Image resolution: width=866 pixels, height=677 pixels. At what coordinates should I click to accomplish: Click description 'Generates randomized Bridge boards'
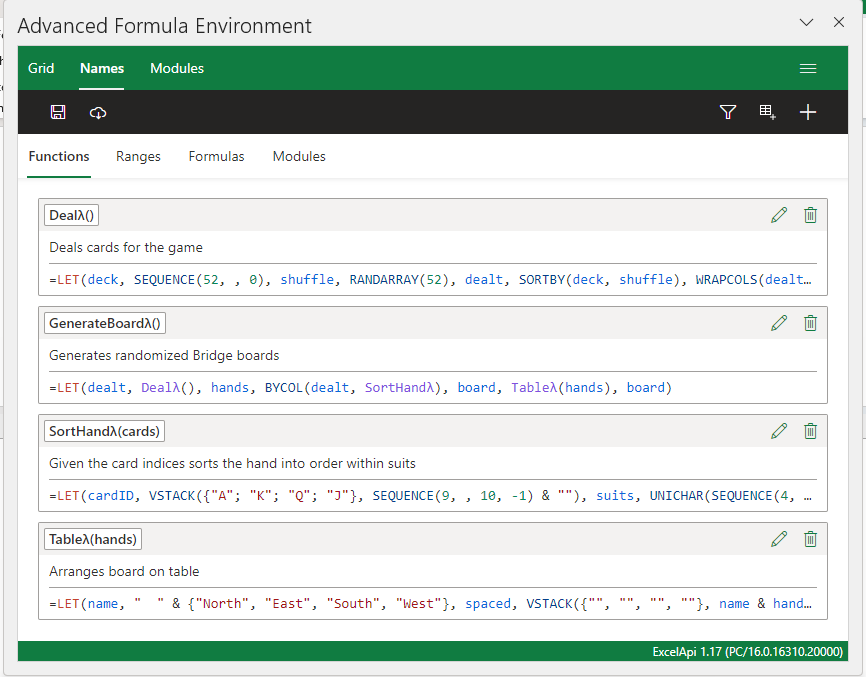164,356
